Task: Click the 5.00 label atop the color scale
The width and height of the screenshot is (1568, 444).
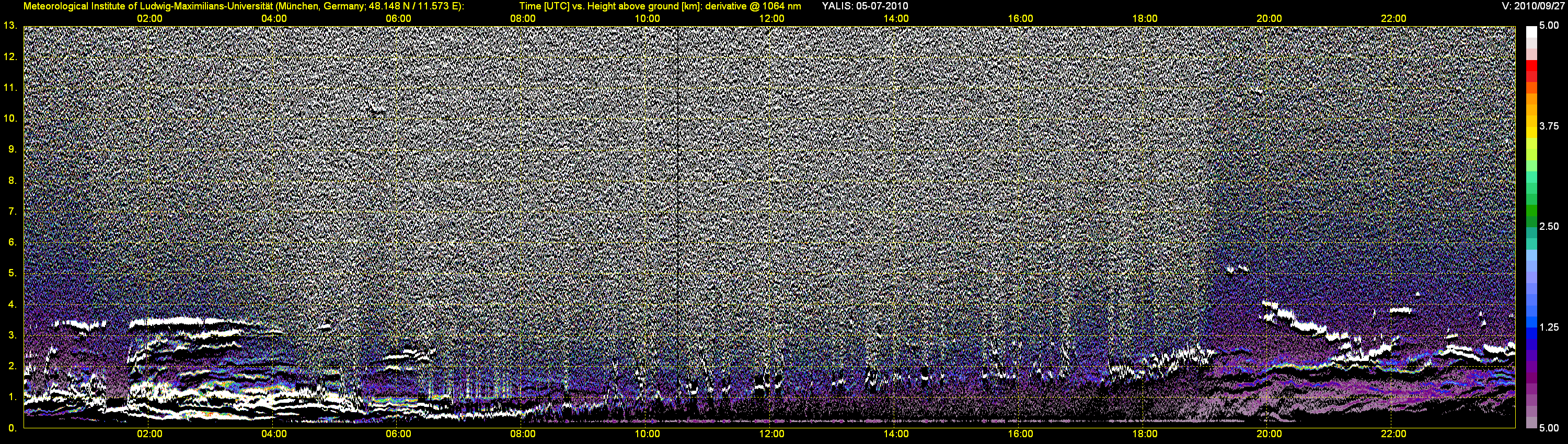Action: pos(1549,26)
